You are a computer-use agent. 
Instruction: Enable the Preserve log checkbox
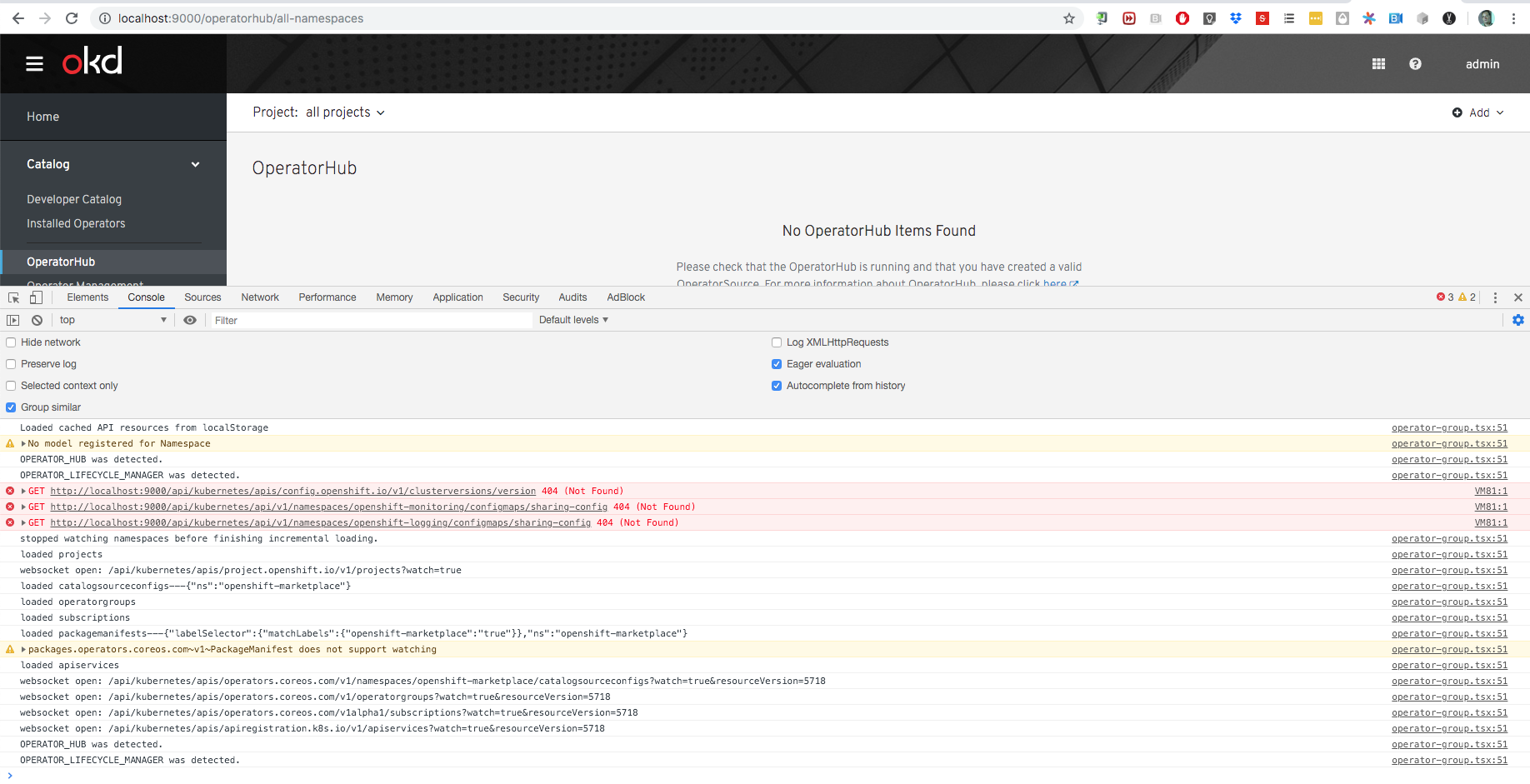pyautogui.click(x=10, y=364)
